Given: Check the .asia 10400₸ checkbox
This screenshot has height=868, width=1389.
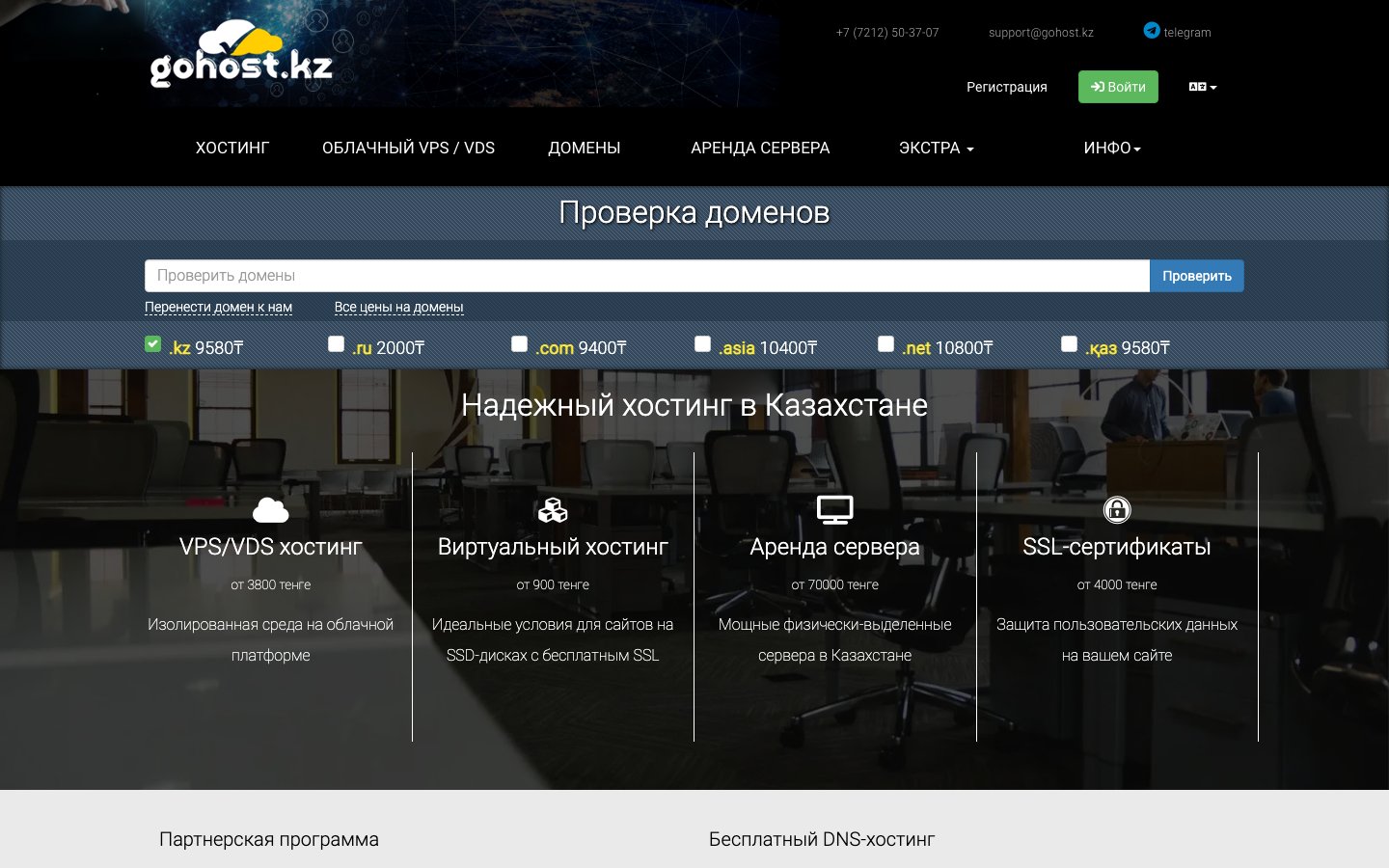Looking at the screenshot, I should point(702,343).
